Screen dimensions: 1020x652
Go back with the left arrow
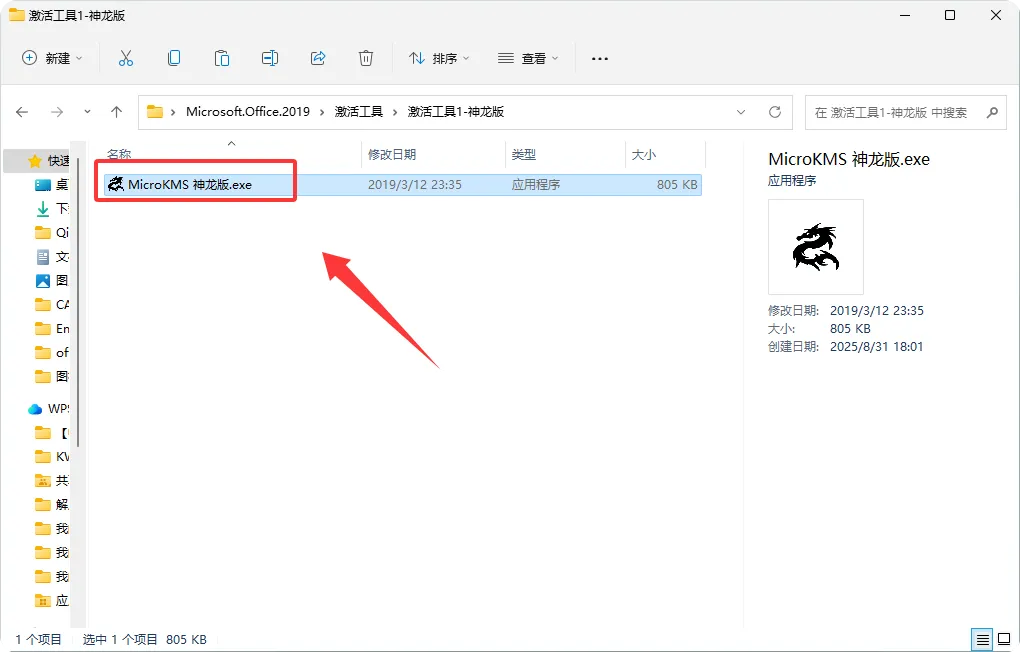click(22, 112)
